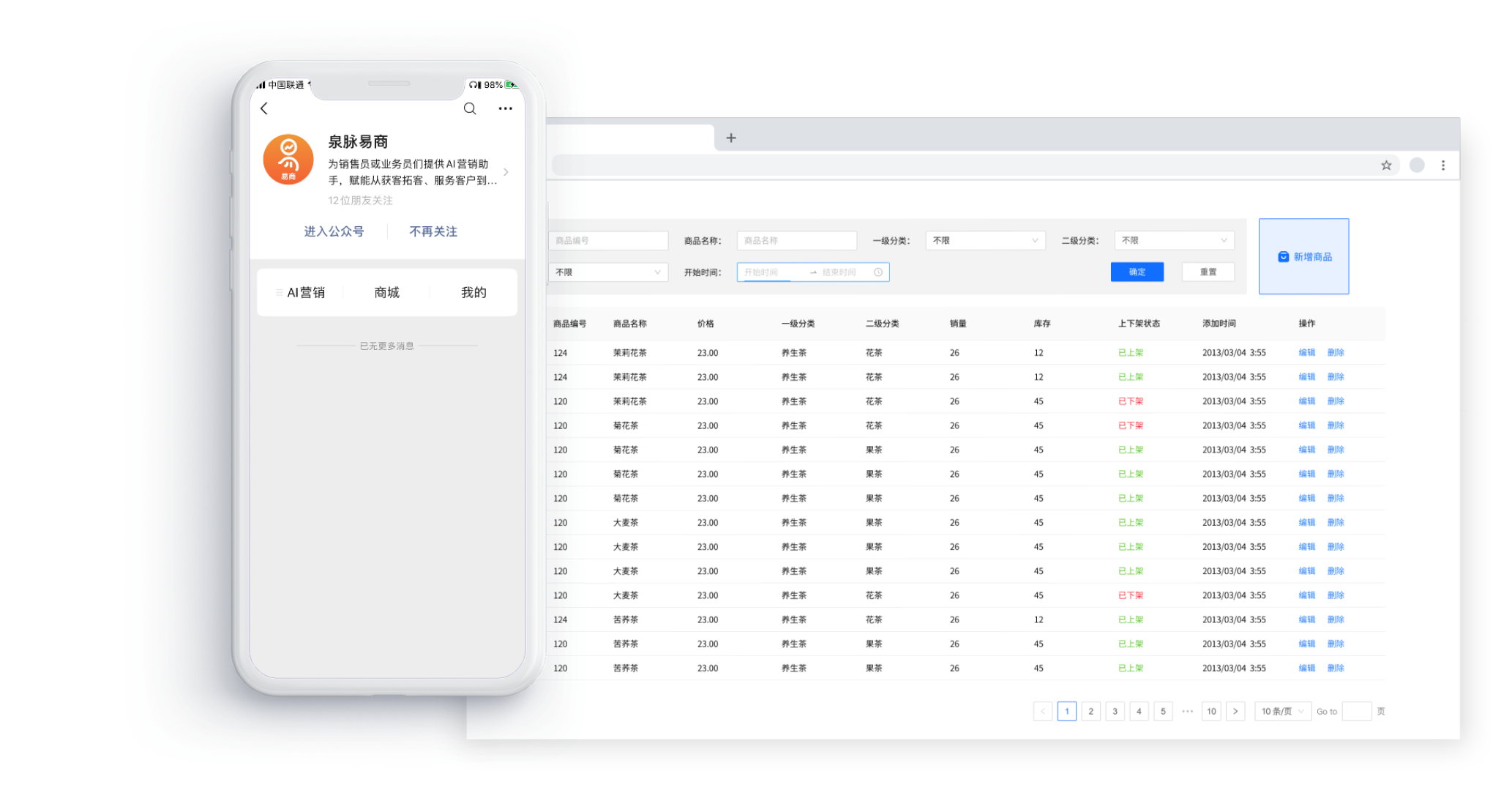Screen dimensions: 1512x804
Task: Tap the search magnifier icon on phone
Action: [x=470, y=108]
